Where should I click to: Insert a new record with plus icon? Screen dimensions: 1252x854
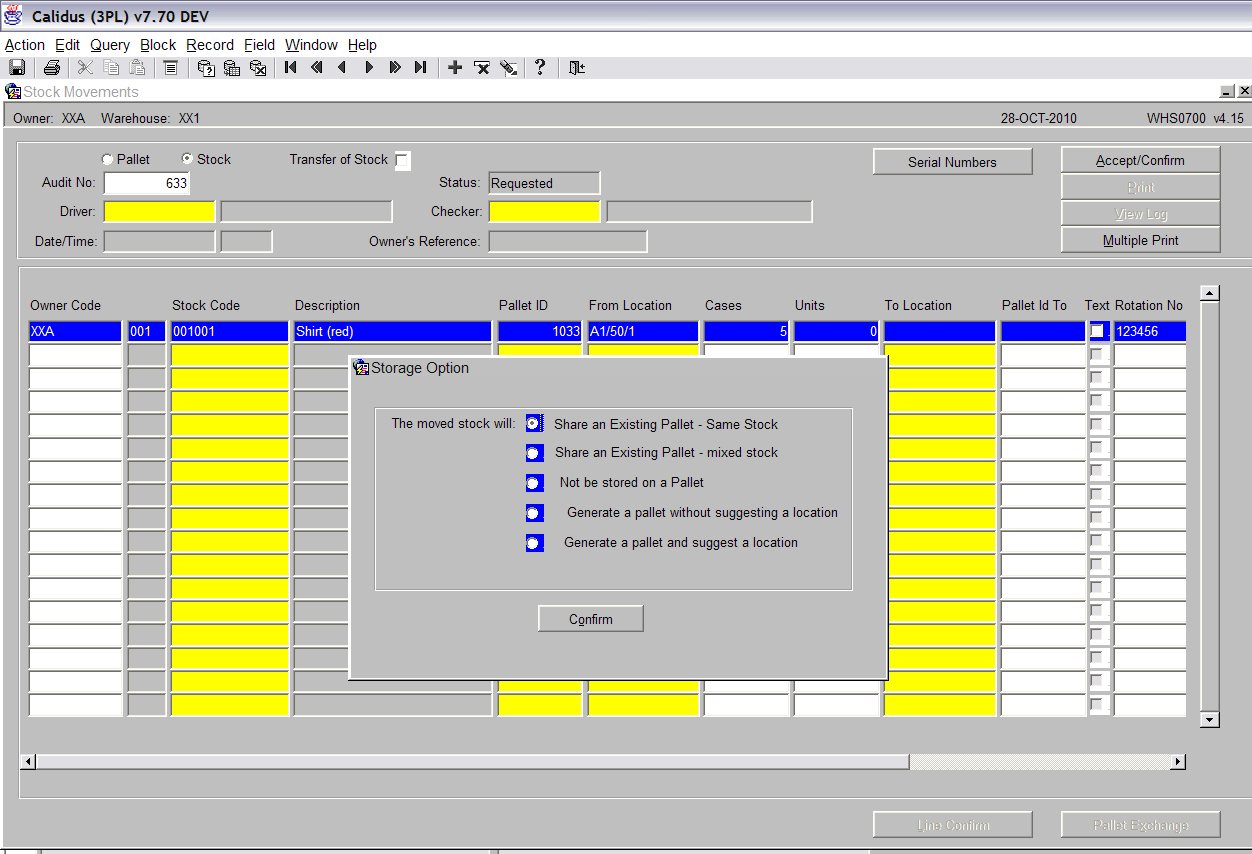pyautogui.click(x=455, y=68)
